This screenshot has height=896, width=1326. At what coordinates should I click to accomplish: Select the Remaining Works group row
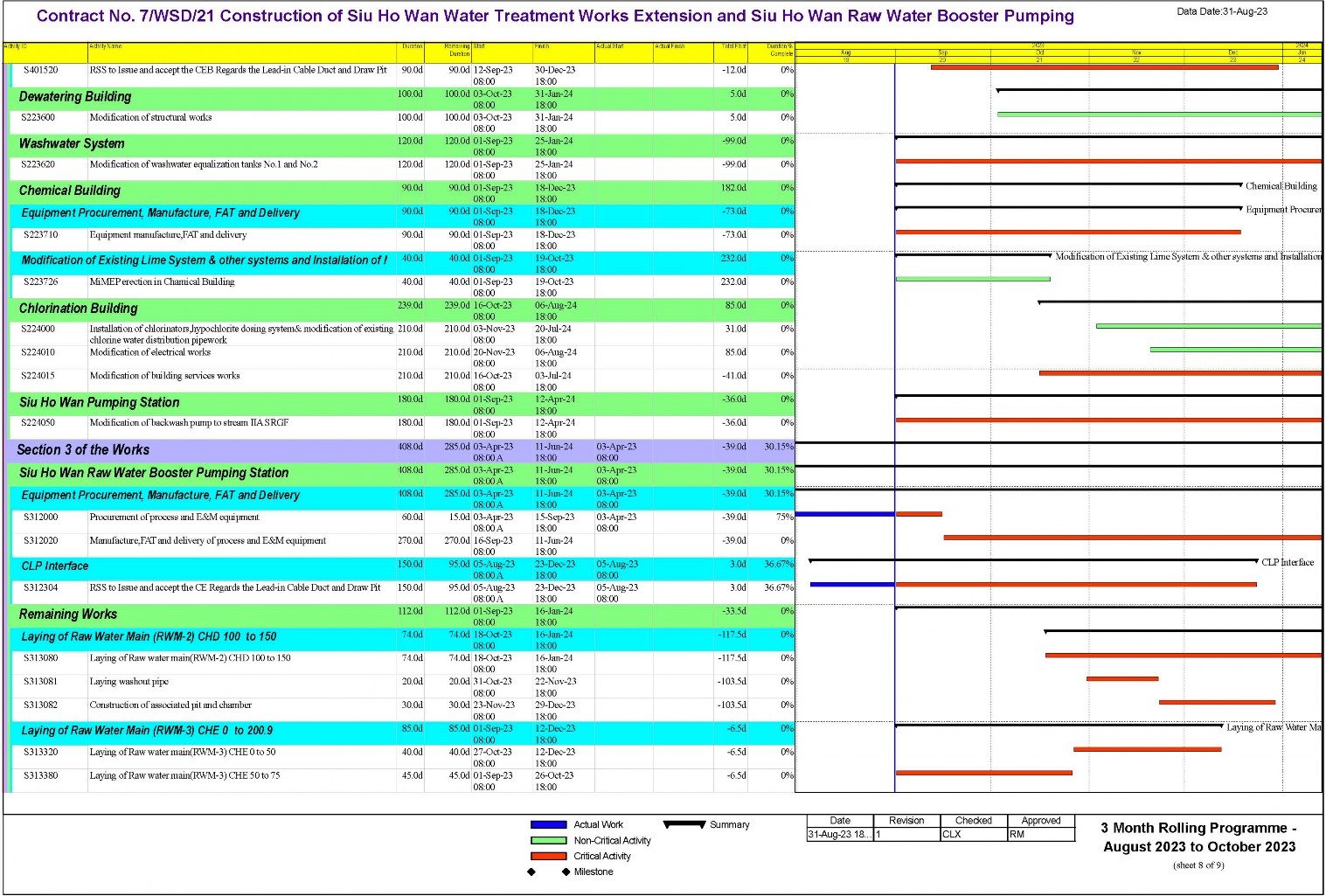click(x=402, y=616)
